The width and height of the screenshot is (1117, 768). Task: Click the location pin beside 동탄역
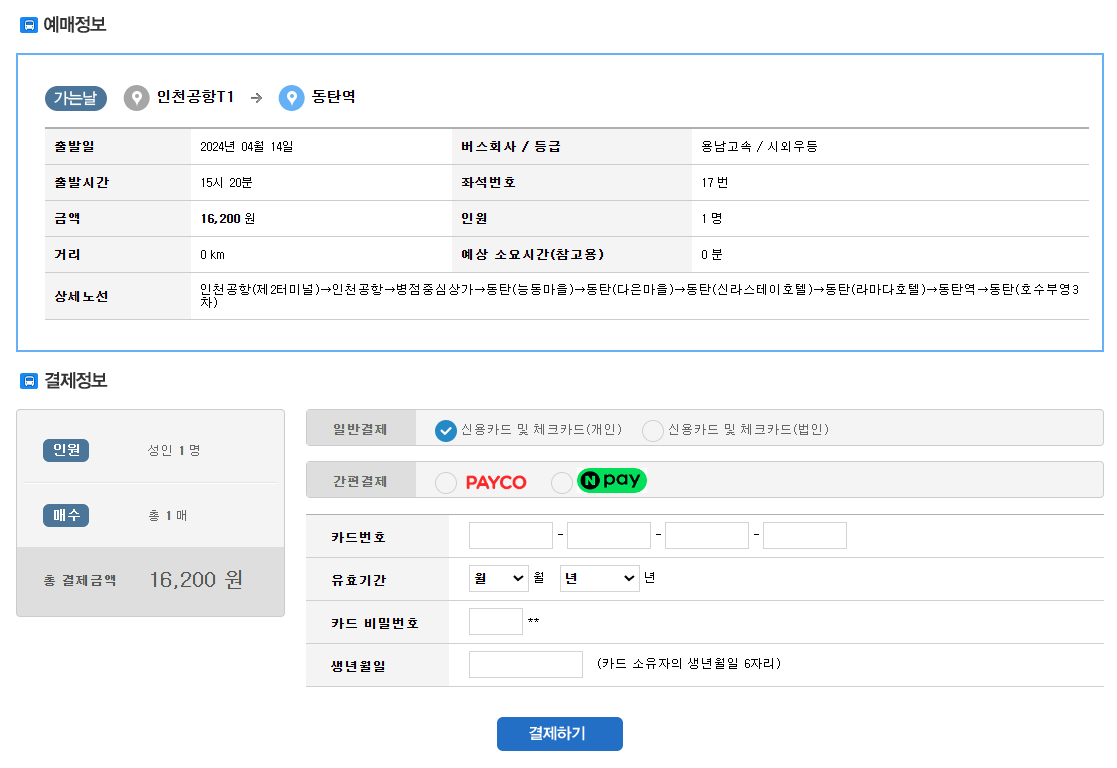291,98
